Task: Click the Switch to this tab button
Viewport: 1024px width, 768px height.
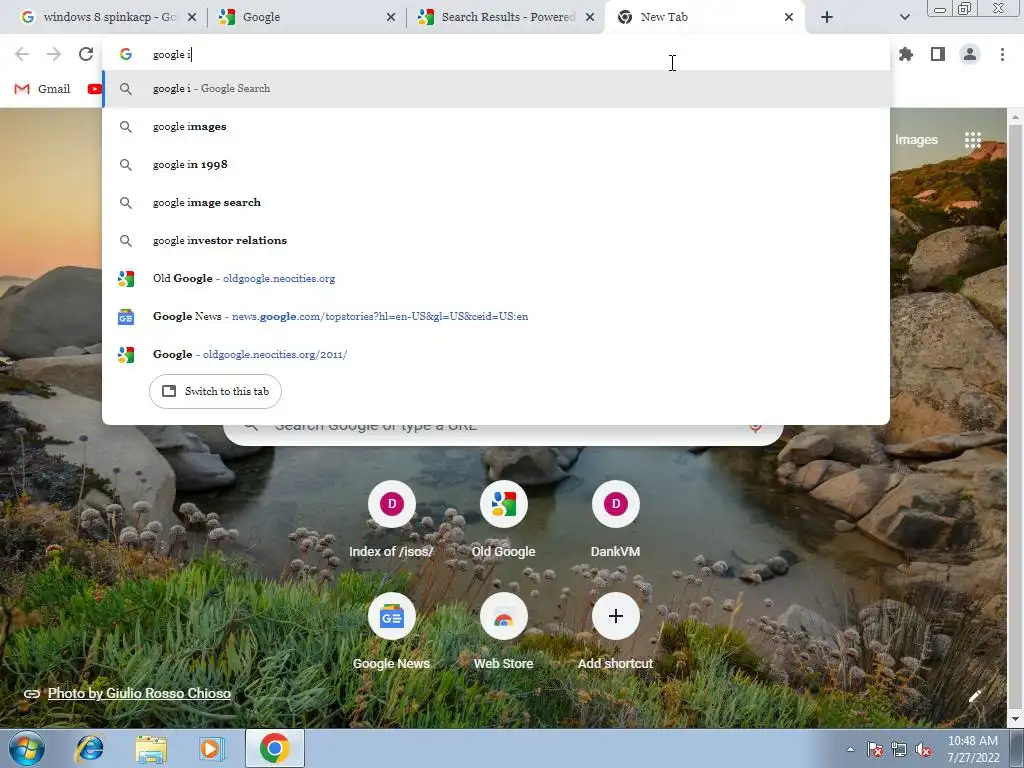Action: coord(216,391)
